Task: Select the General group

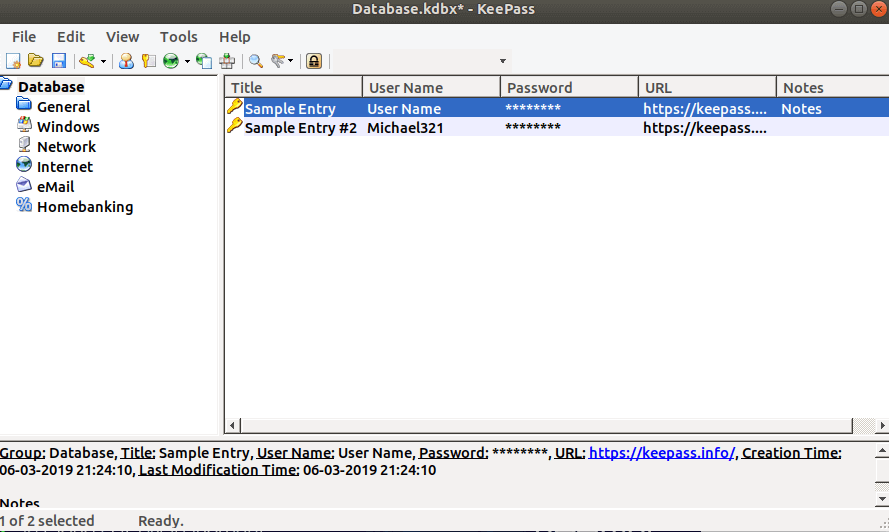Action: [x=64, y=107]
